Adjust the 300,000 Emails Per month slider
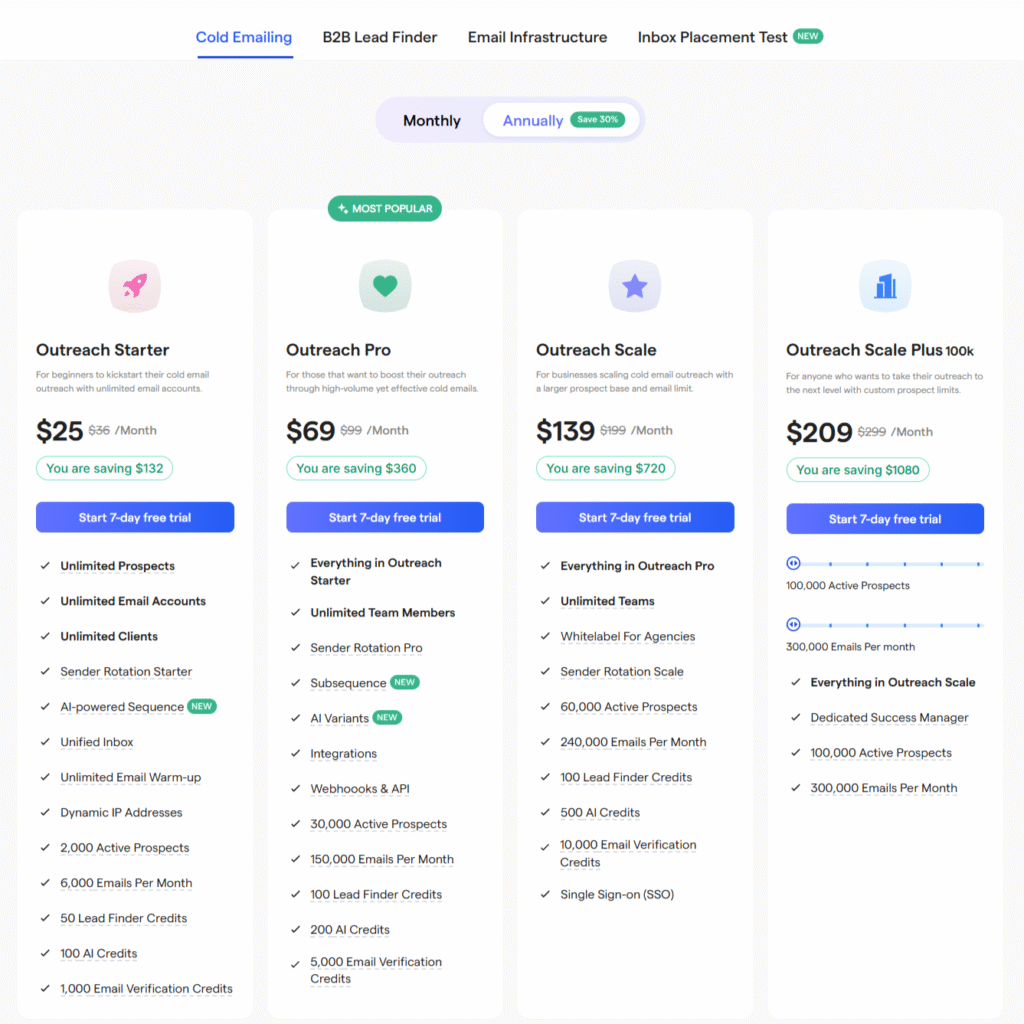The width and height of the screenshot is (1024, 1024). [x=793, y=625]
